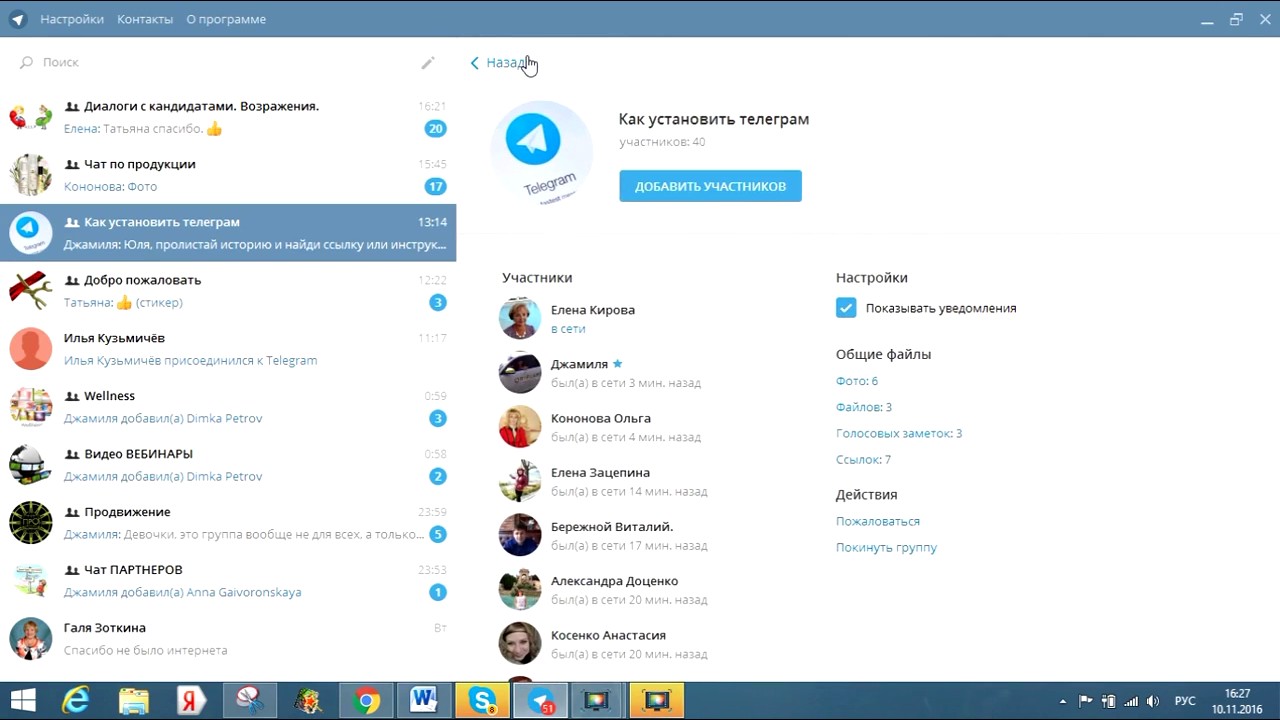This screenshot has width=1280, height=720.
Task: Select the Как установить телеграм chat row
Action: click(228, 233)
